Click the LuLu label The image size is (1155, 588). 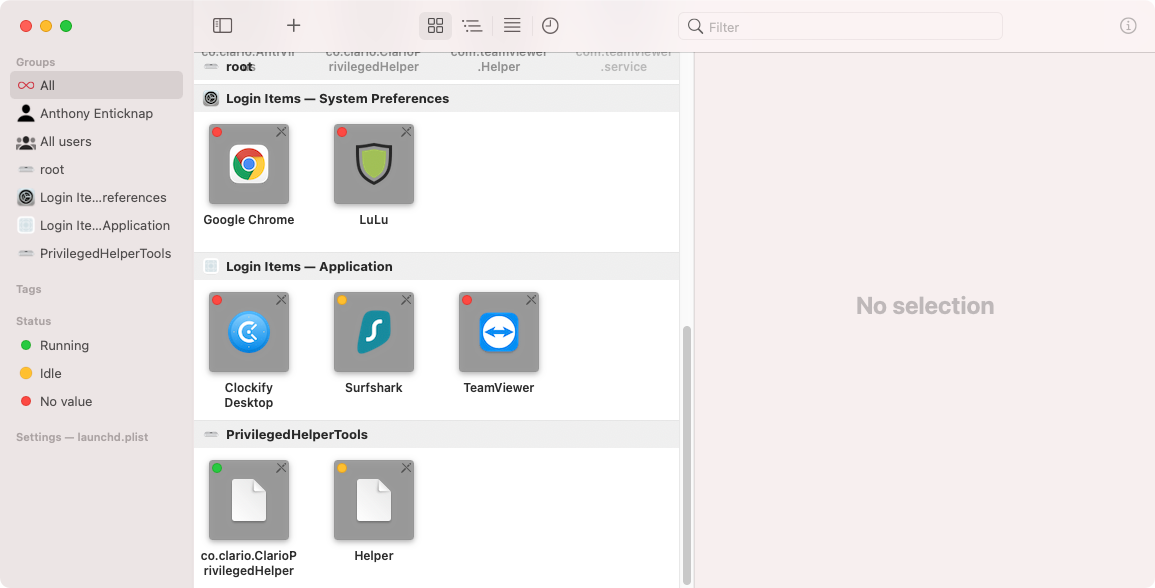click(373, 220)
